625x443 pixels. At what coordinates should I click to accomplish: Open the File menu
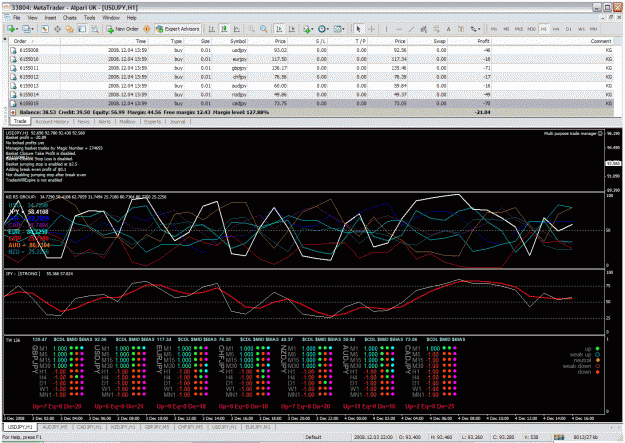[16, 18]
